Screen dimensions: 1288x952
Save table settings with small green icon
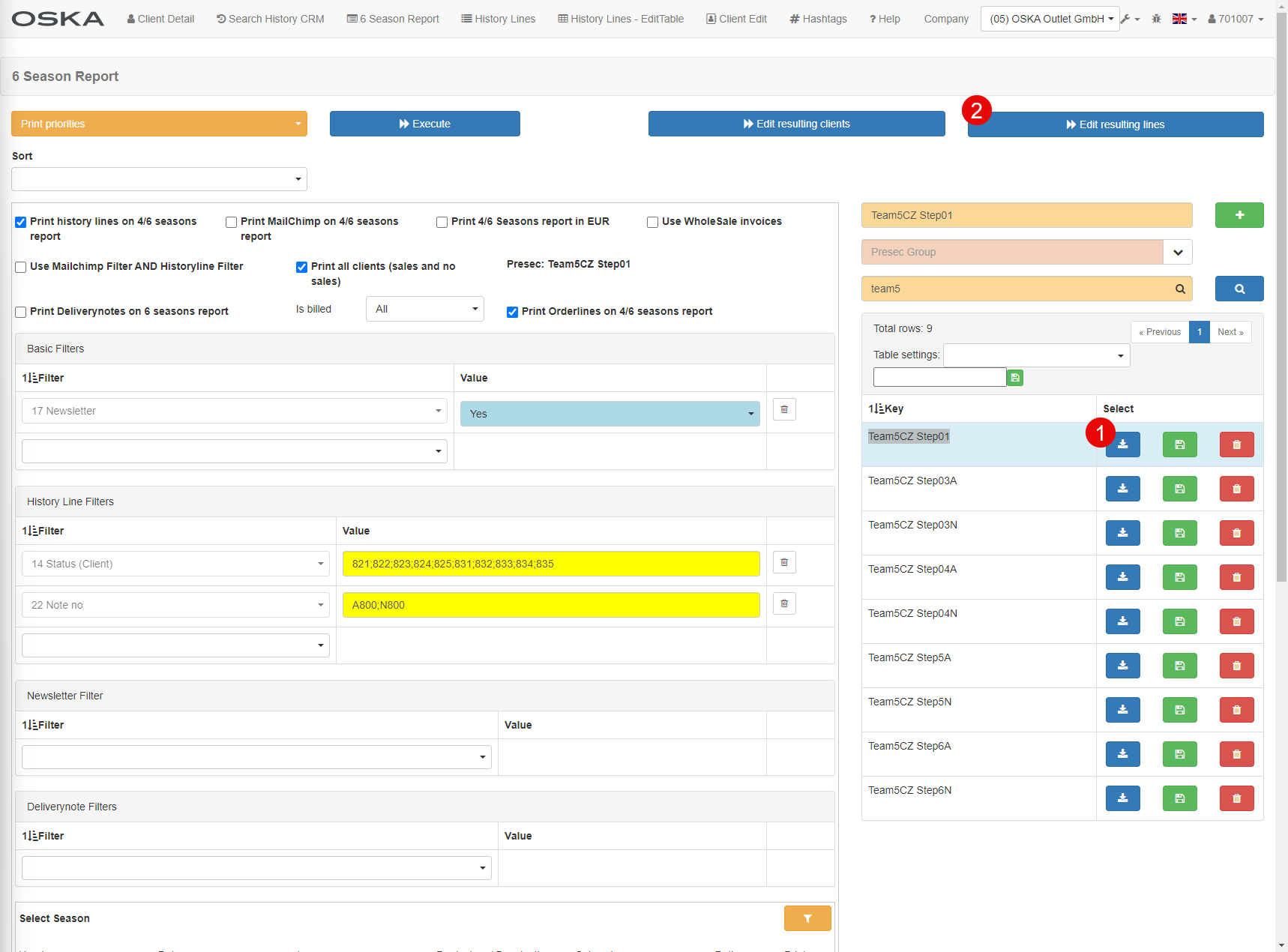click(1015, 378)
